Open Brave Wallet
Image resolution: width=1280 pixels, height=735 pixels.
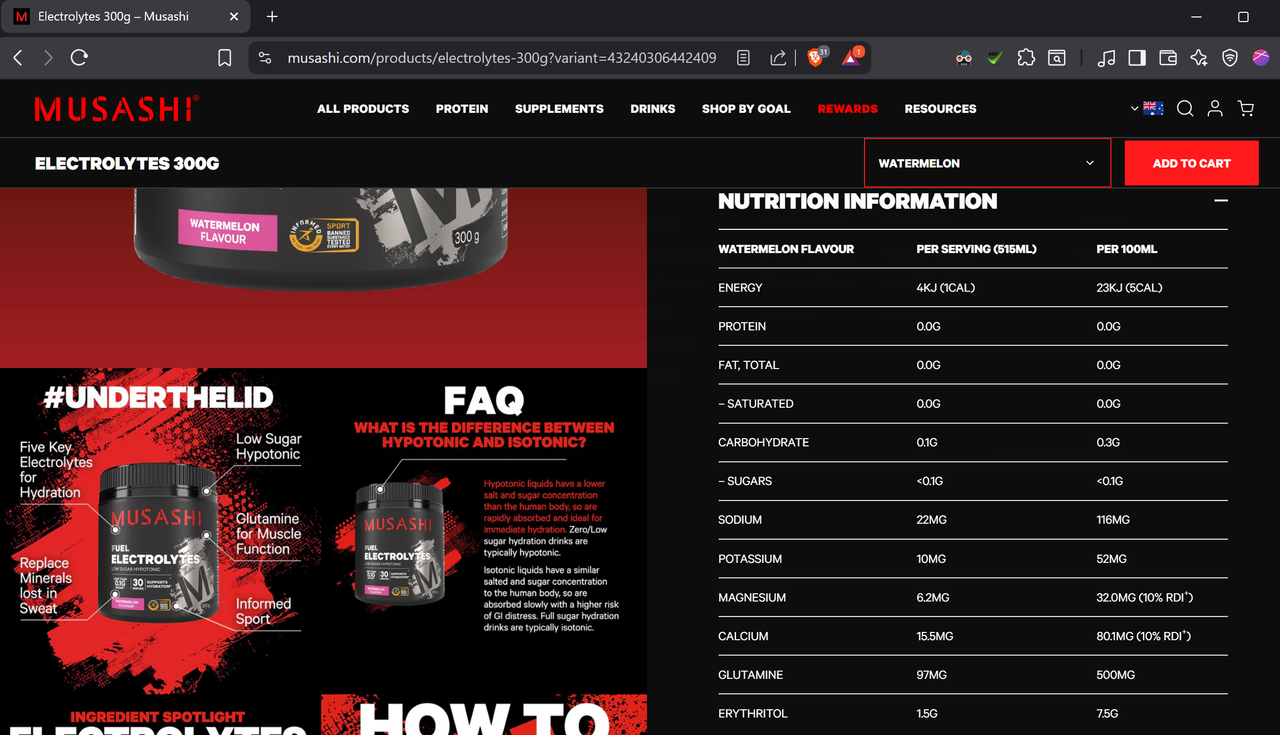[1168, 58]
